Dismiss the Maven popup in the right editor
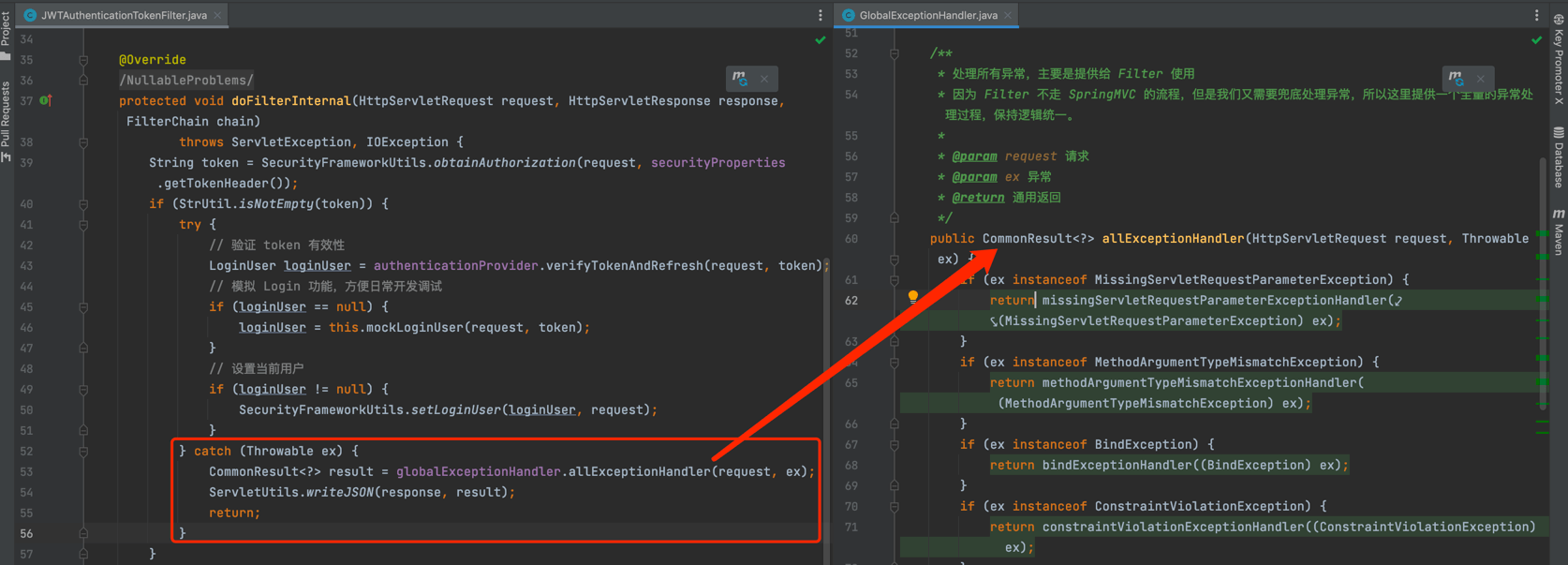The width and height of the screenshot is (1568, 565). click(x=1481, y=79)
